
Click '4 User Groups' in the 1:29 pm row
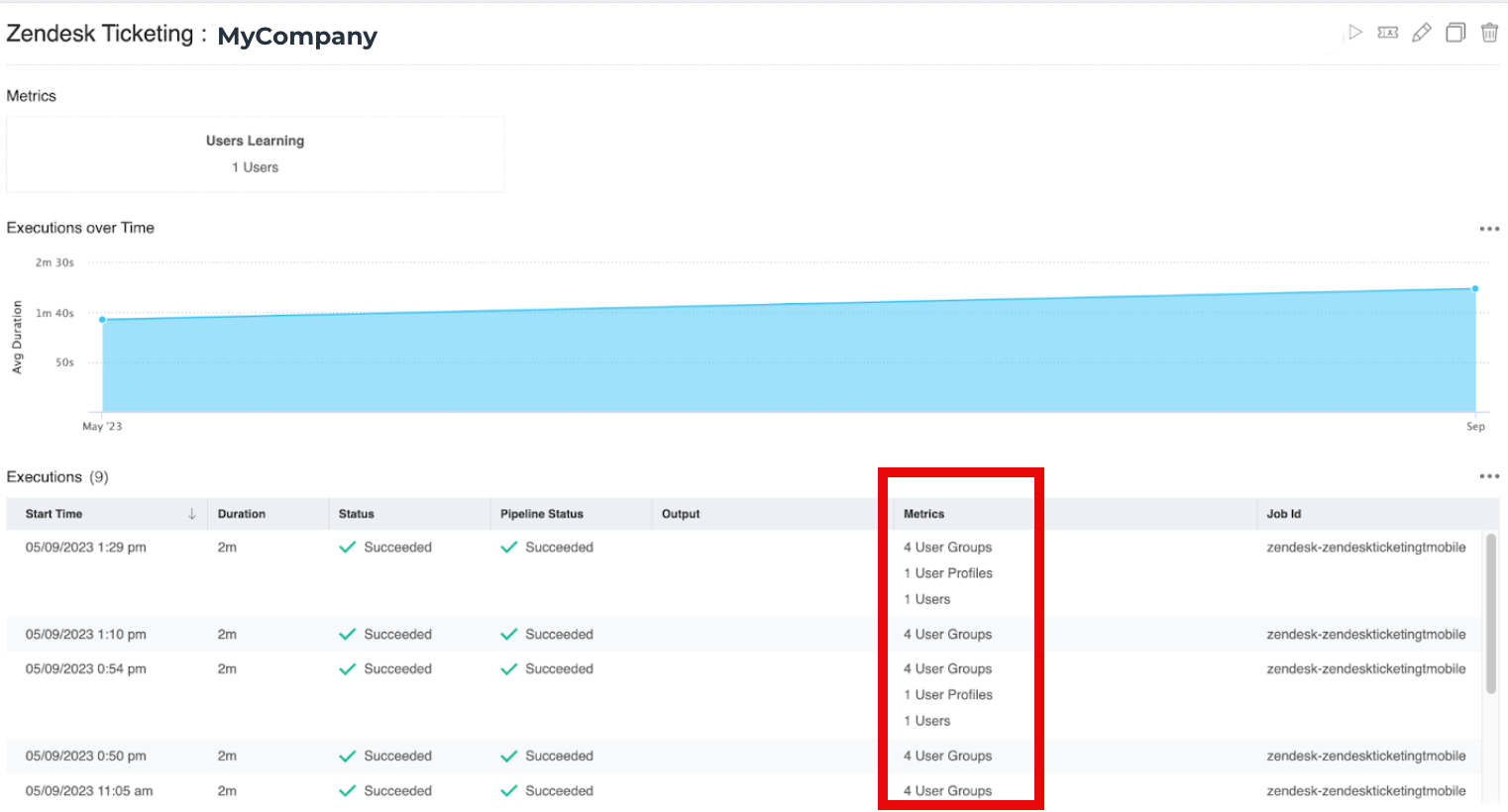coord(947,547)
